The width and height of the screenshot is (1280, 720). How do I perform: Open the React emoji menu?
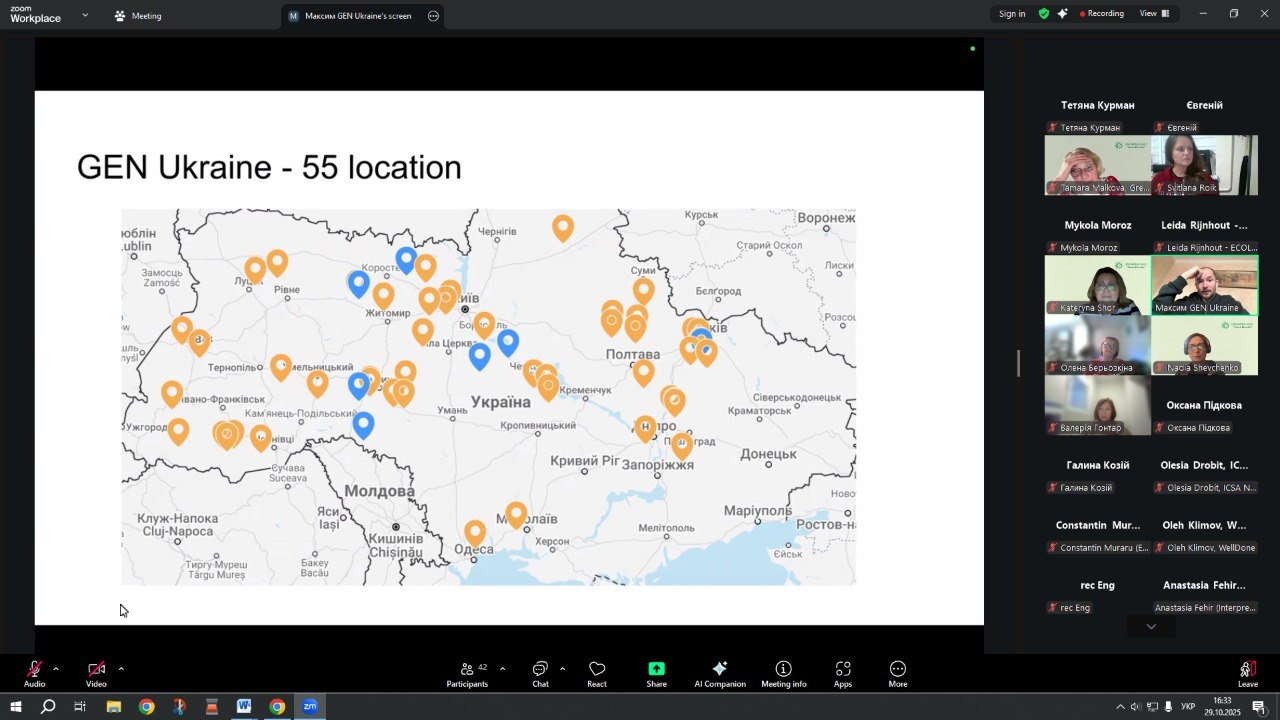tap(597, 674)
